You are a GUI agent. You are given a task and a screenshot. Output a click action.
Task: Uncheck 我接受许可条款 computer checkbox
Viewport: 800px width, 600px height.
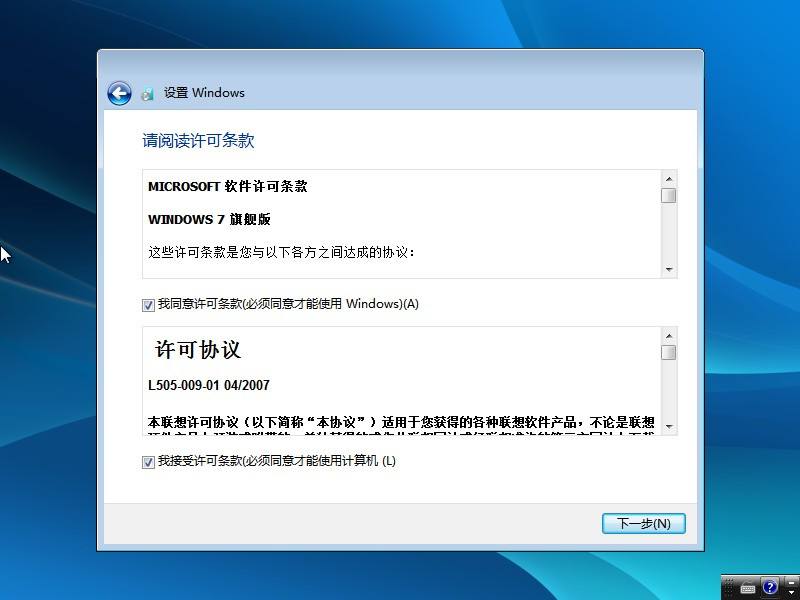pos(148,462)
